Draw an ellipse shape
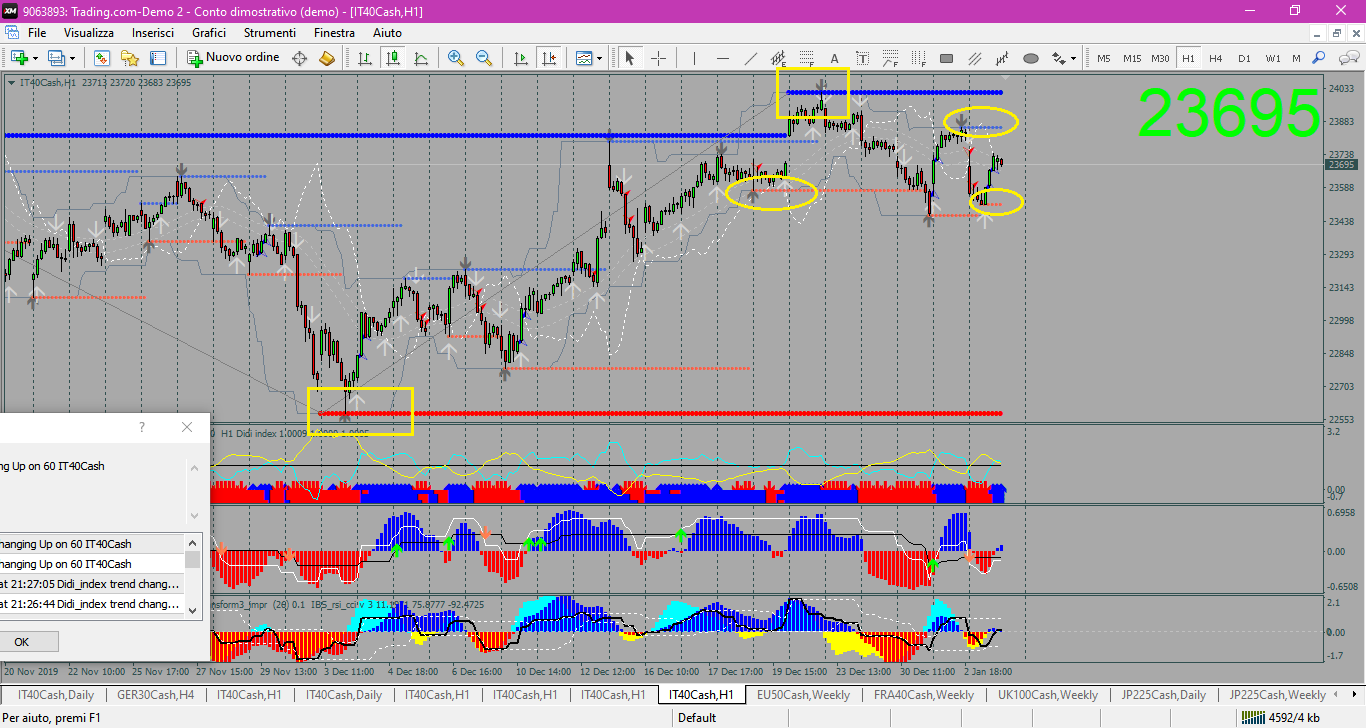 (x=1031, y=58)
